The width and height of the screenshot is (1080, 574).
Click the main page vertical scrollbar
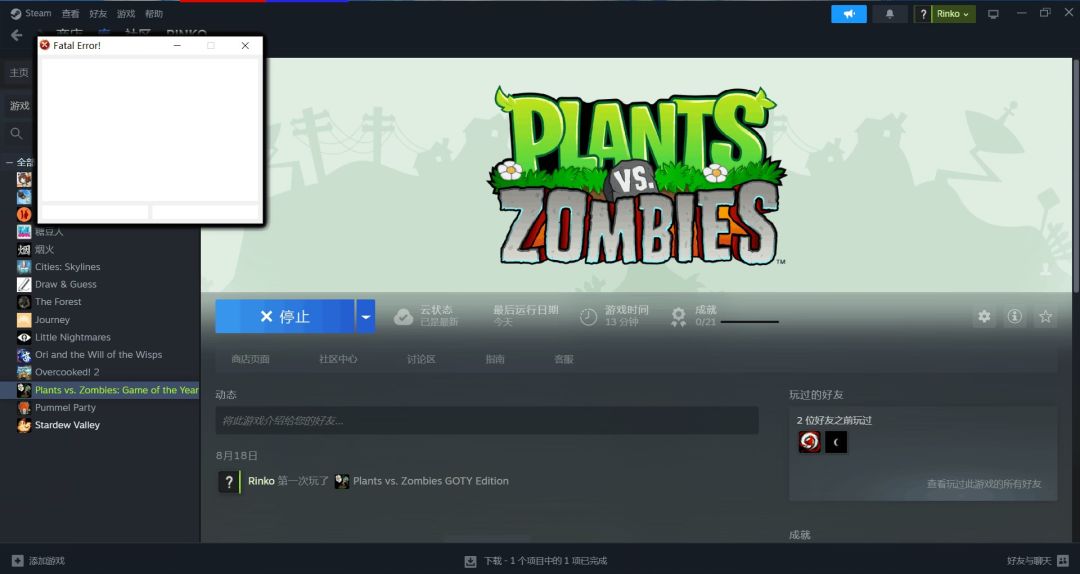pyautogui.click(x=1075, y=174)
